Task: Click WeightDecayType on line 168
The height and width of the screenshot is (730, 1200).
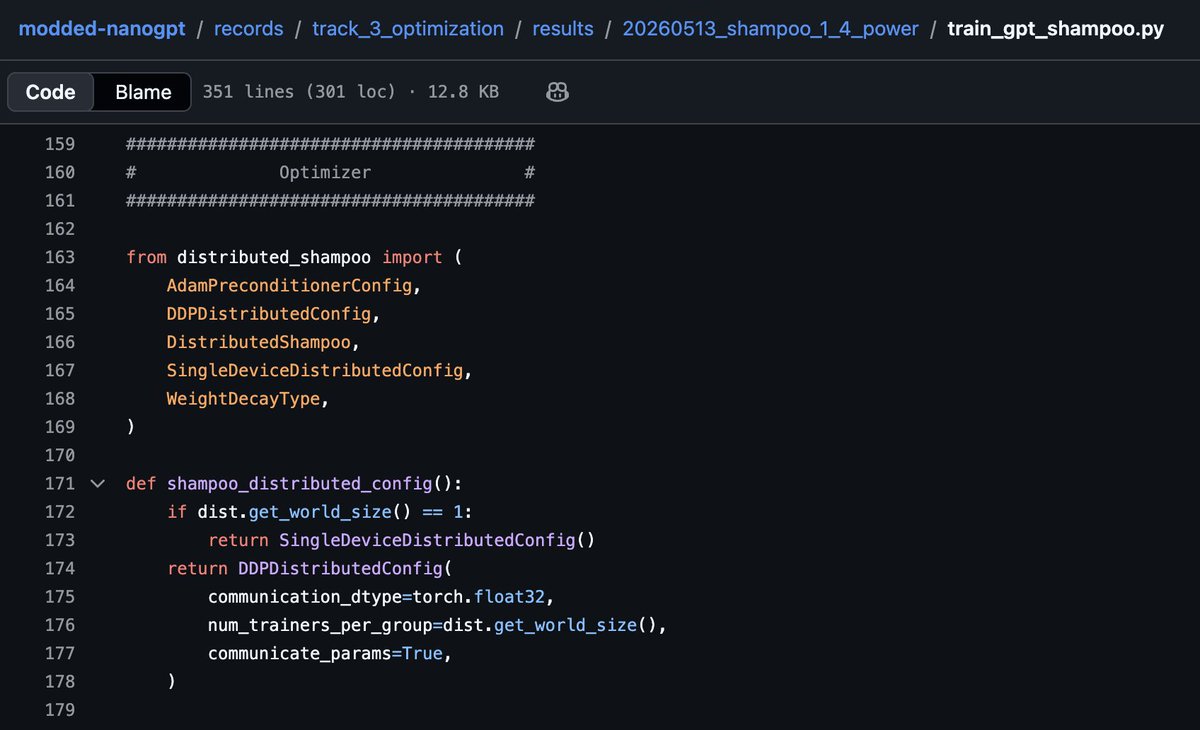Action: pyautogui.click(x=244, y=398)
